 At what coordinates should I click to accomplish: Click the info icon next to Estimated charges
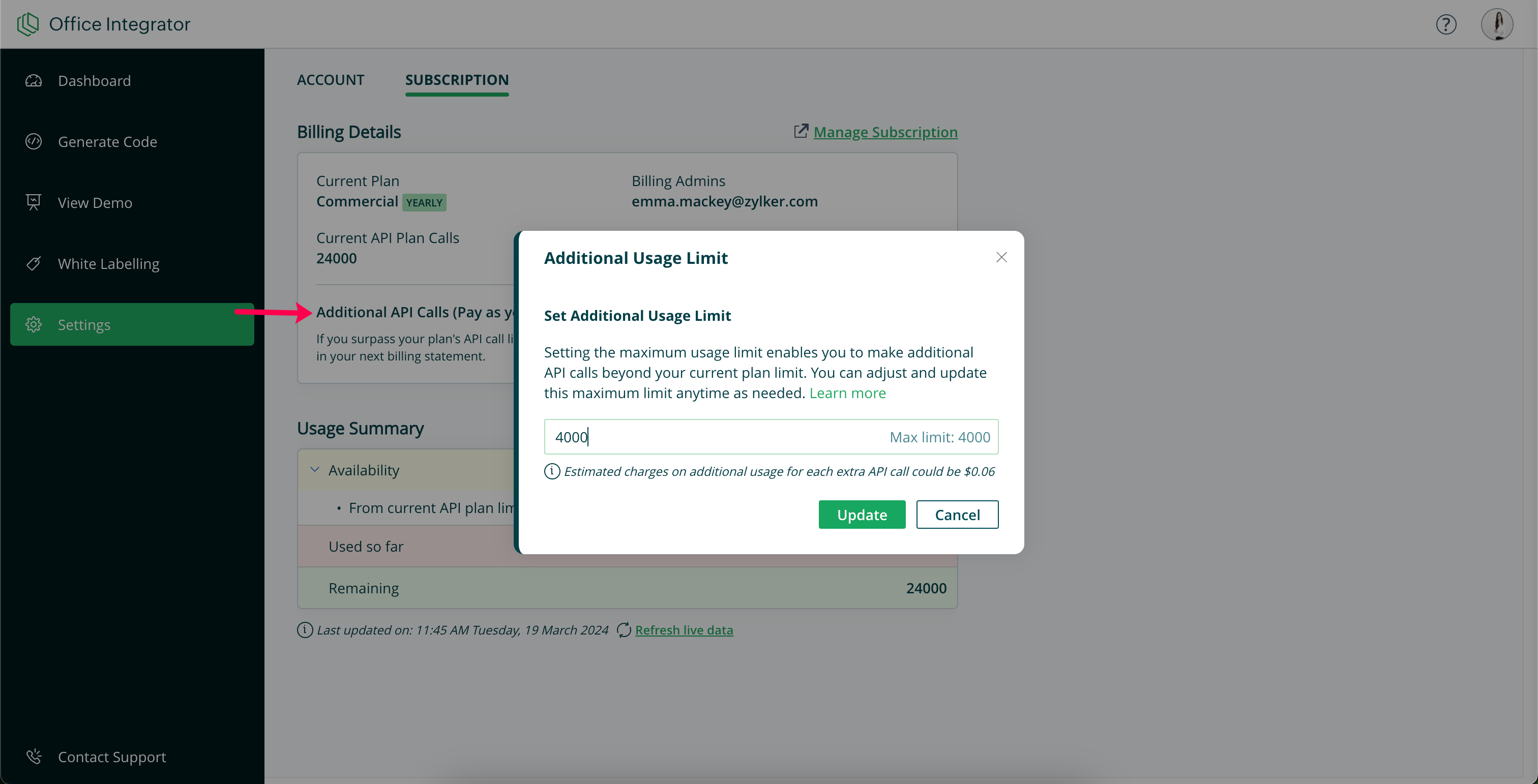[552, 471]
